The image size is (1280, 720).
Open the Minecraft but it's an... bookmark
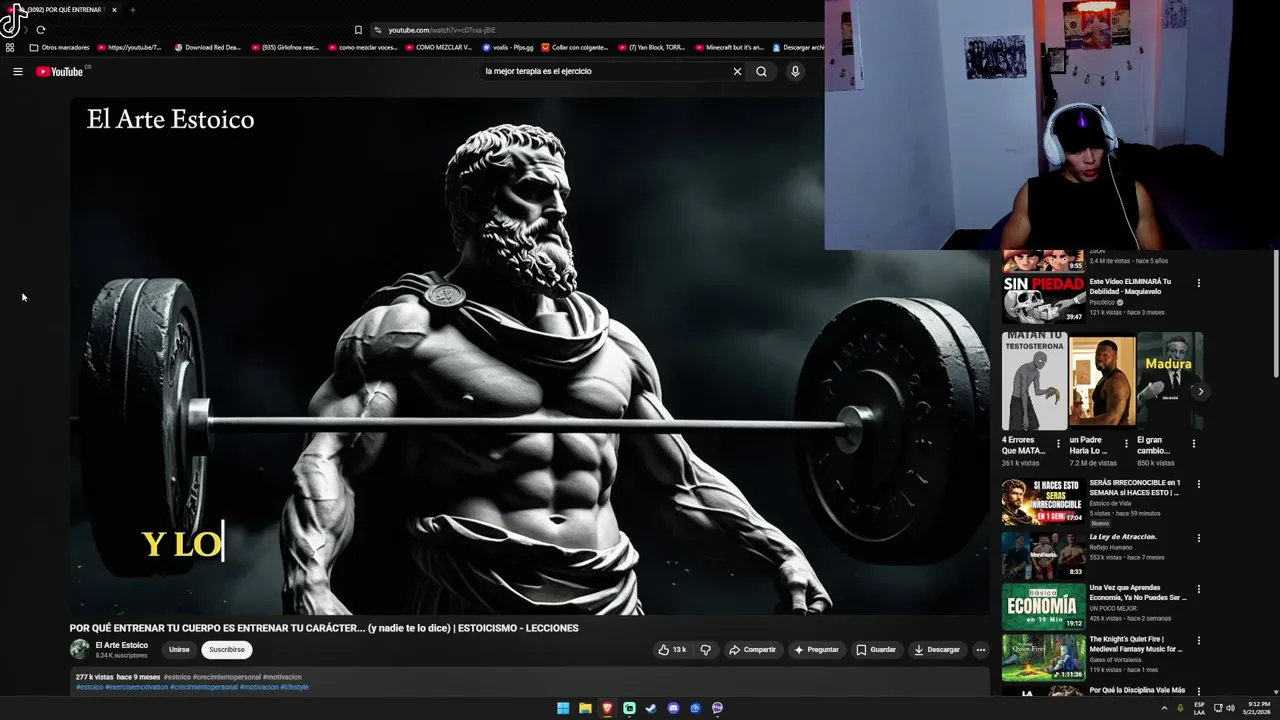pyautogui.click(x=729, y=47)
